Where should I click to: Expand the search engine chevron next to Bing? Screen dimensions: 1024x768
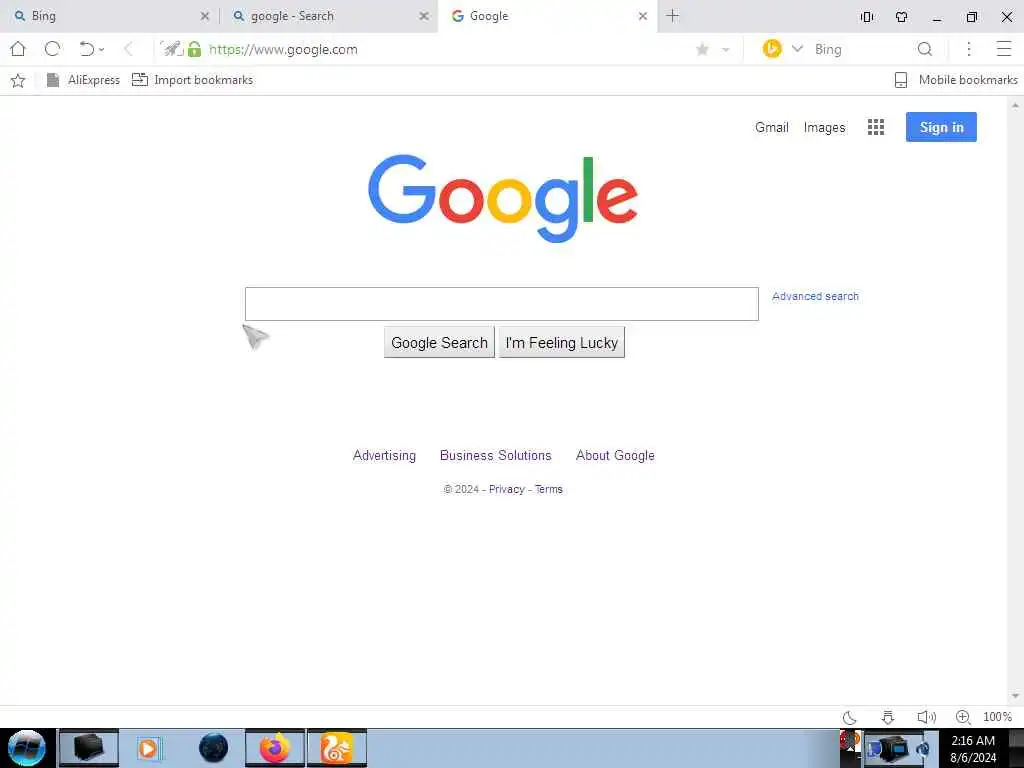coord(797,49)
